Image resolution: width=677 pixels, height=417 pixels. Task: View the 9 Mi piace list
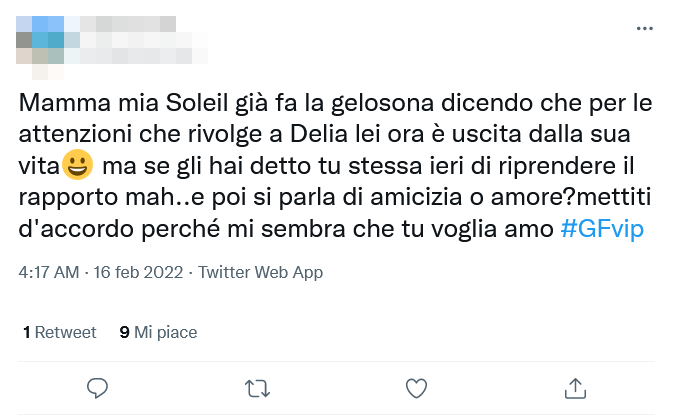click(158, 332)
